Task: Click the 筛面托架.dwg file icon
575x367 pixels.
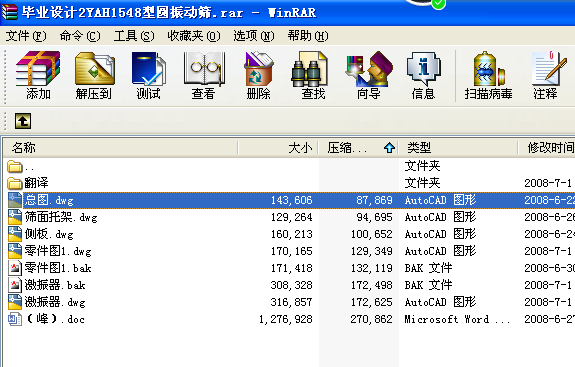Action: click(x=15, y=217)
